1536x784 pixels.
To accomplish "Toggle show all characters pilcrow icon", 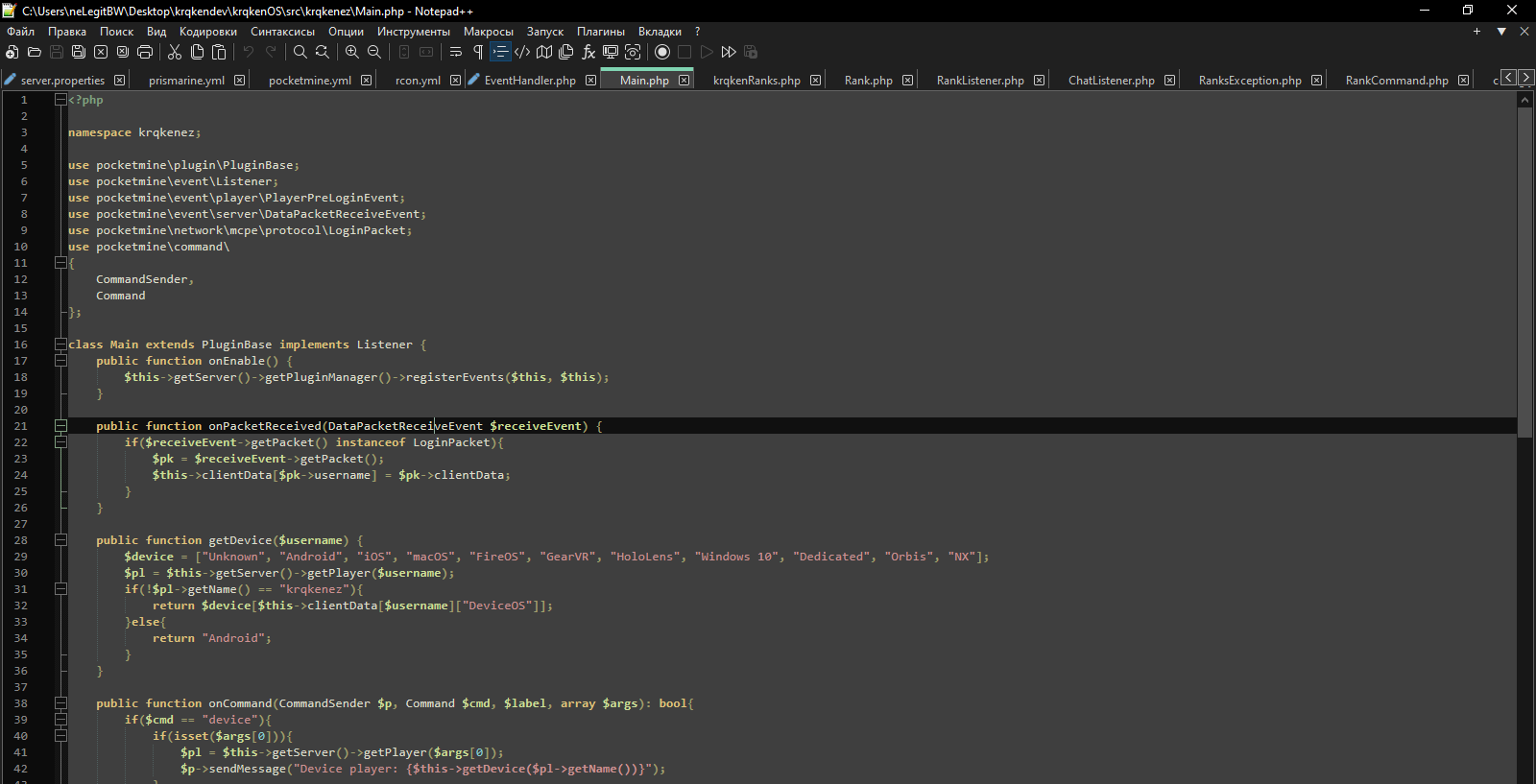I will pyautogui.click(x=478, y=52).
